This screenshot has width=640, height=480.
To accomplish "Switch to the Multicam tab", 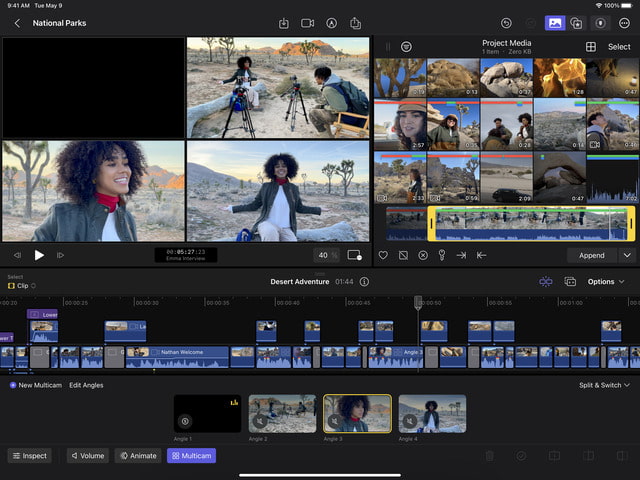I will pos(191,456).
